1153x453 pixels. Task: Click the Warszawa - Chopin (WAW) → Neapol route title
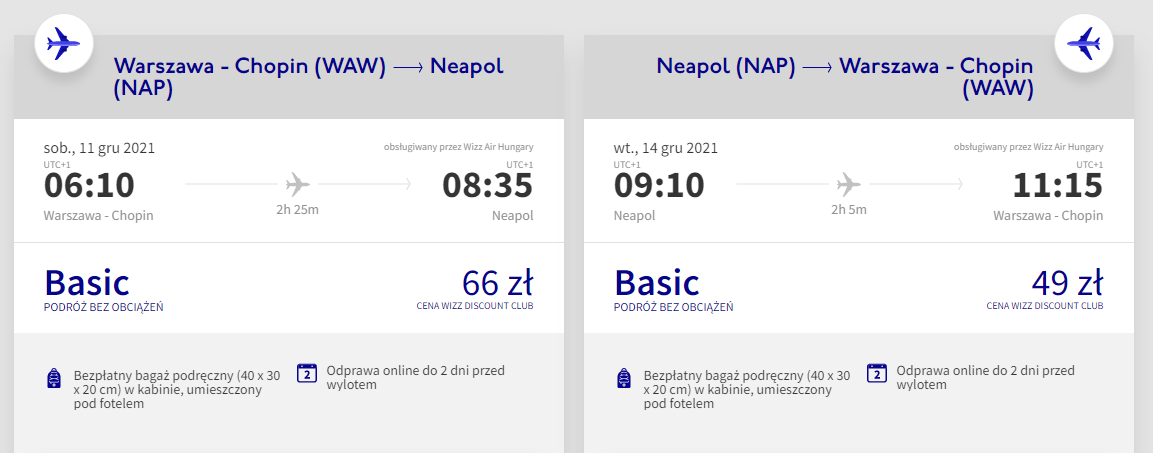(x=308, y=78)
